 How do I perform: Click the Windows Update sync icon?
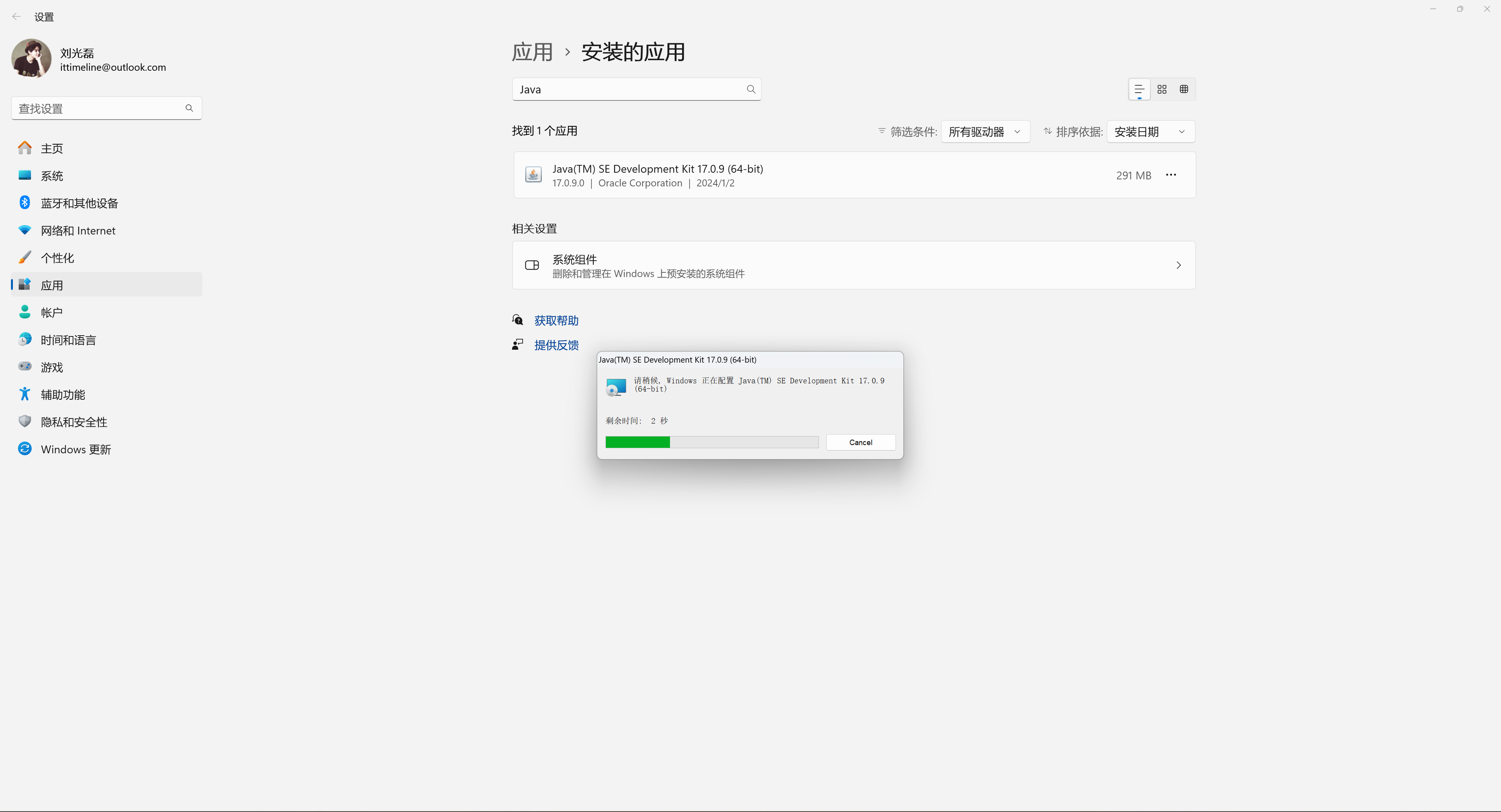(25, 449)
